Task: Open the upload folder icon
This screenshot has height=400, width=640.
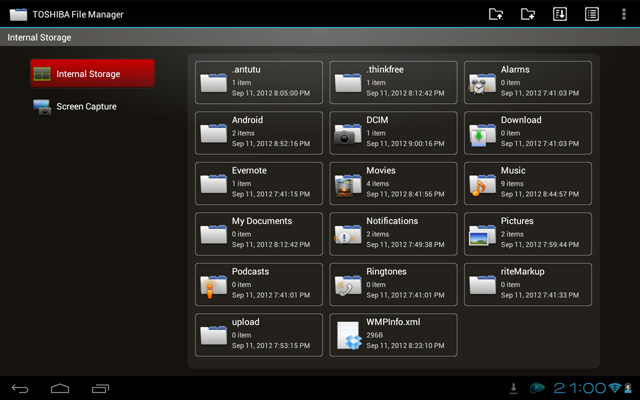Action: 213,335
